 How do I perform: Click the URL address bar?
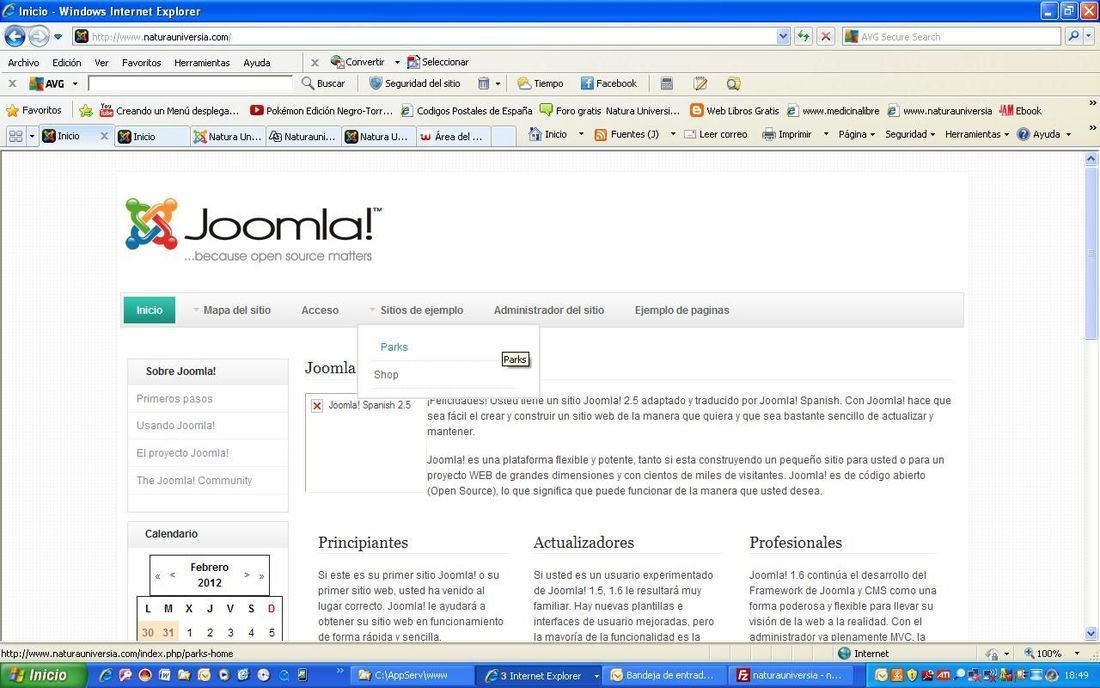pyautogui.click(x=431, y=36)
